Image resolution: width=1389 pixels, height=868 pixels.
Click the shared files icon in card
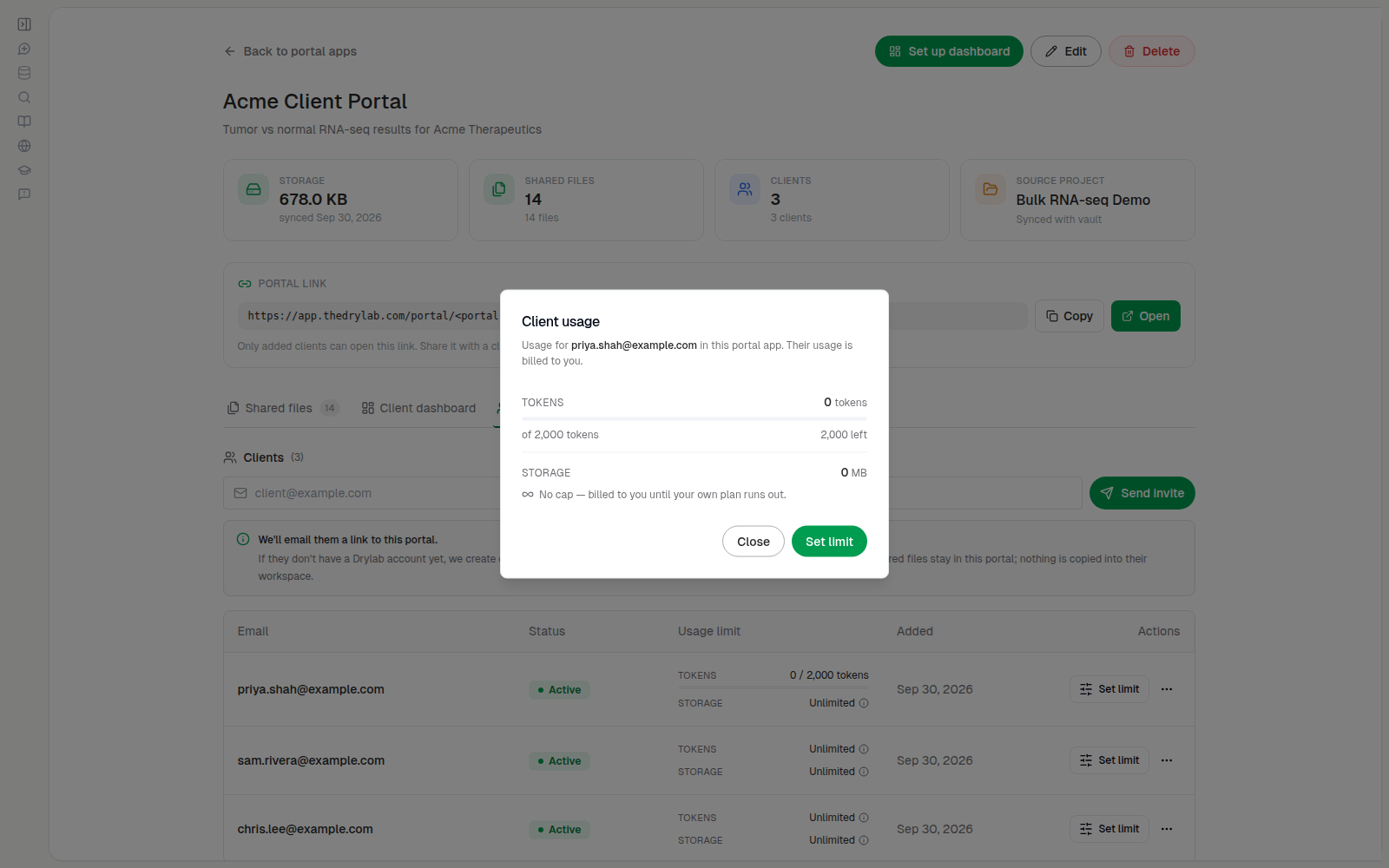499,189
